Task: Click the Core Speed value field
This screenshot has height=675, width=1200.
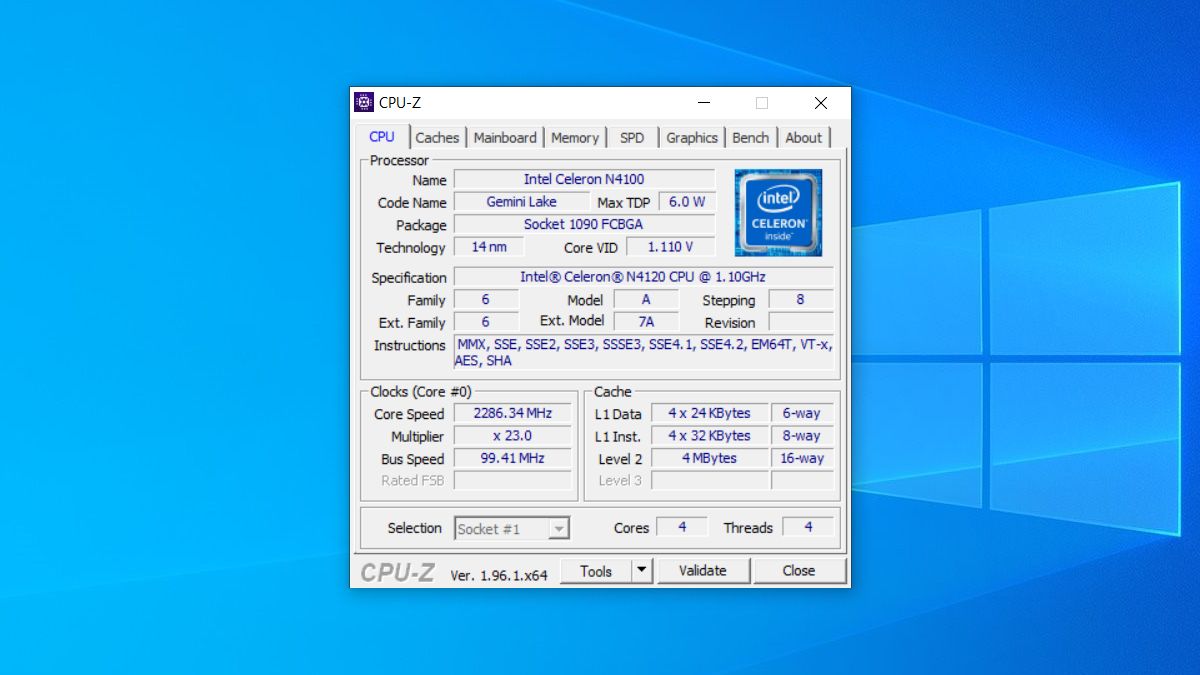Action: click(513, 413)
